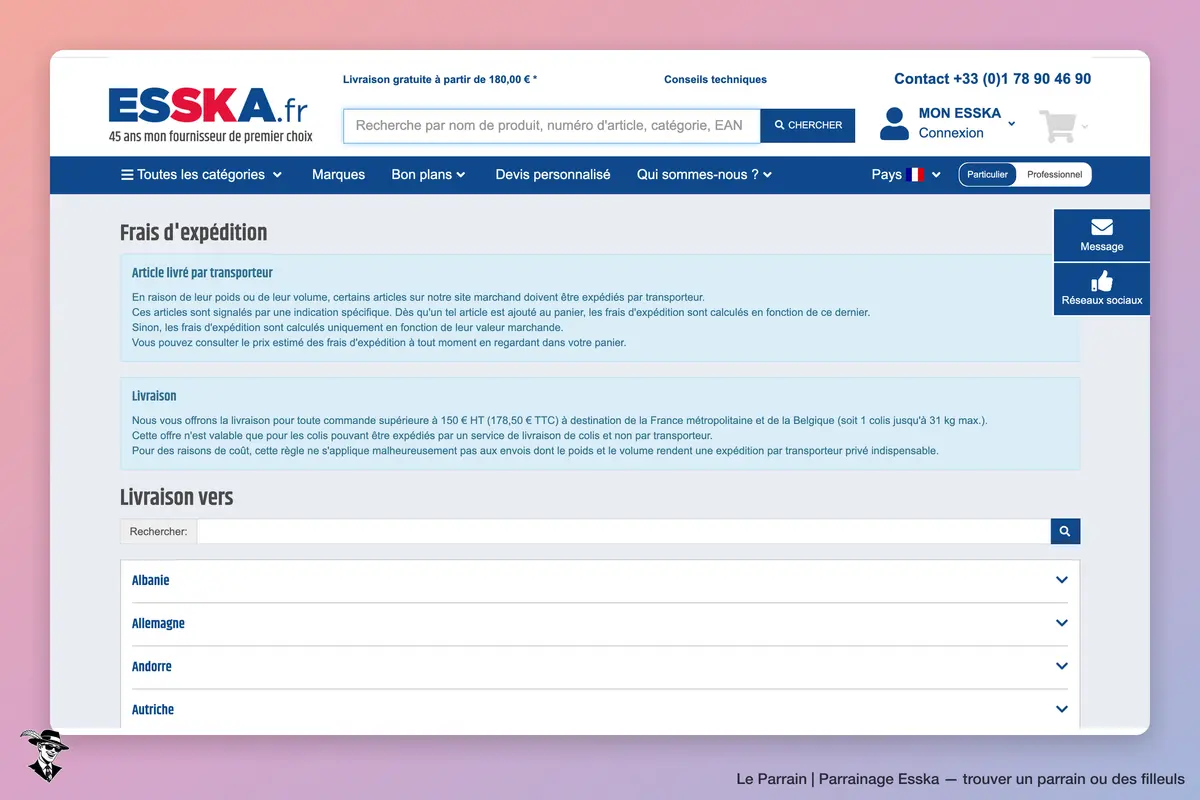Click the ESSKA.fr logo

[208, 106]
